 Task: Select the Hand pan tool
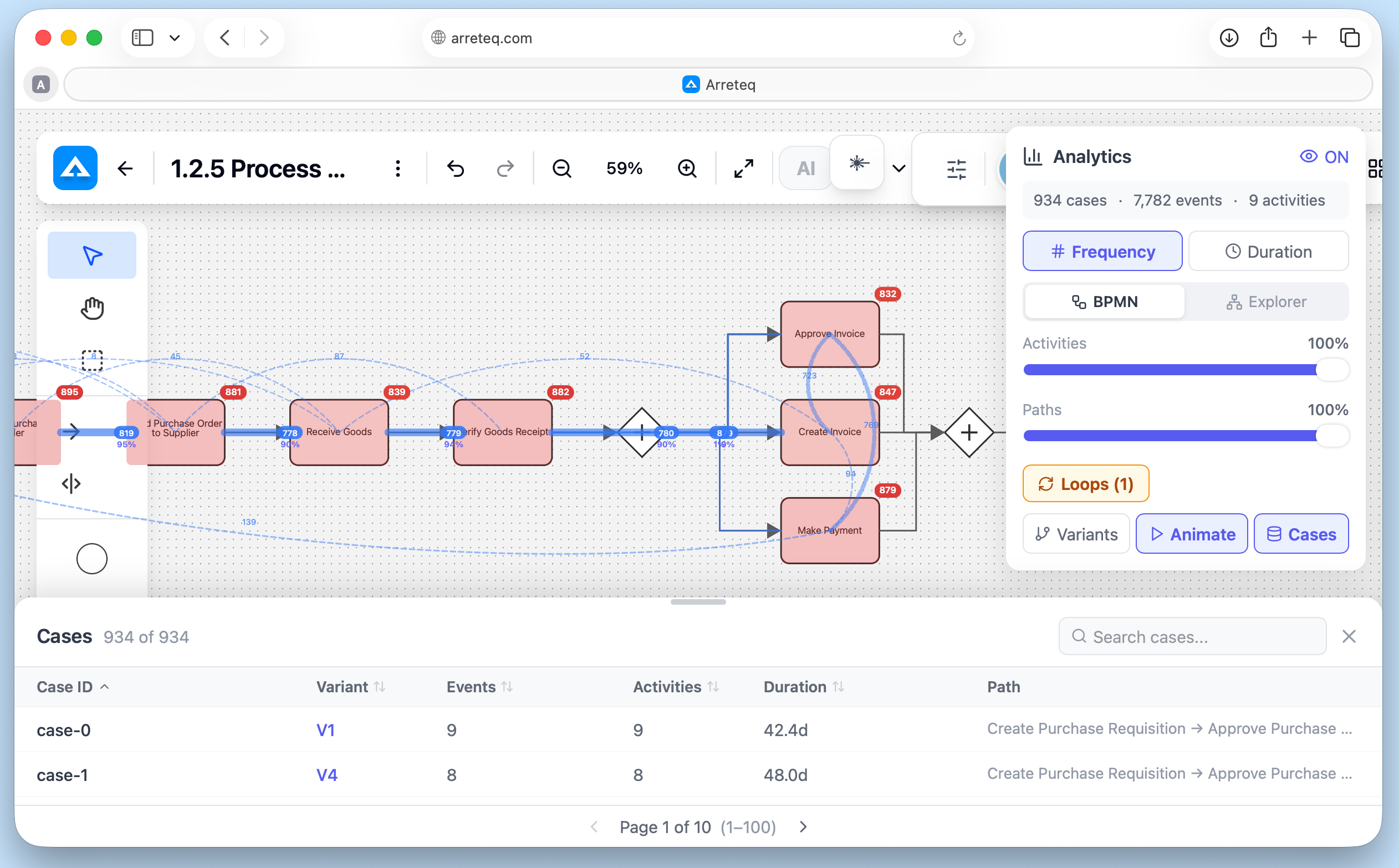[92, 308]
